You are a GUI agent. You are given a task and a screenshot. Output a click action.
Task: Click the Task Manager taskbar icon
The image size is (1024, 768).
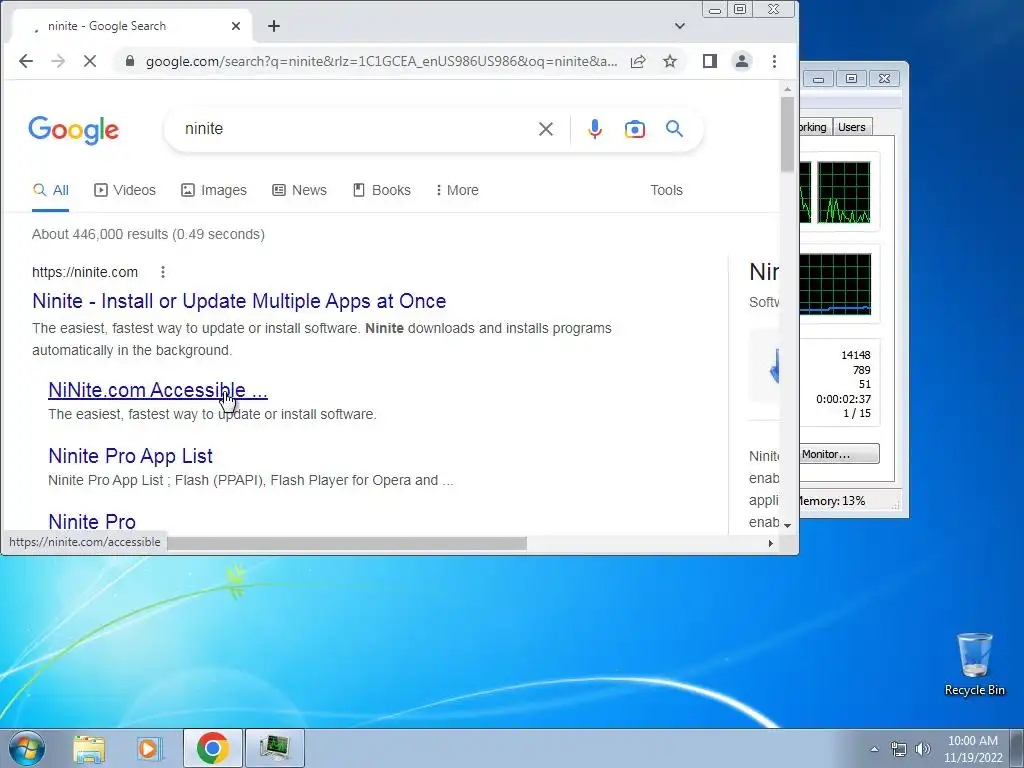pyautogui.click(x=275, y=748)
